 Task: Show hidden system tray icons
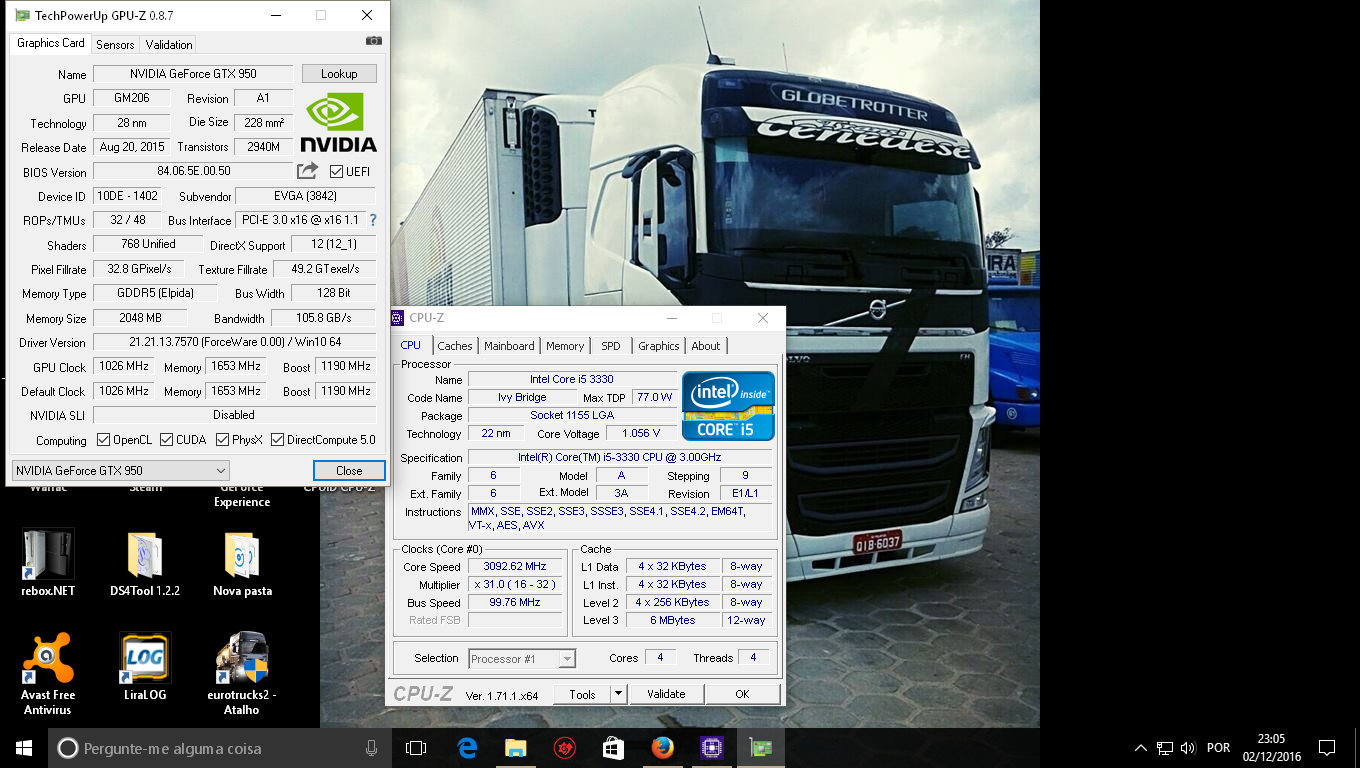point(1141,748)
